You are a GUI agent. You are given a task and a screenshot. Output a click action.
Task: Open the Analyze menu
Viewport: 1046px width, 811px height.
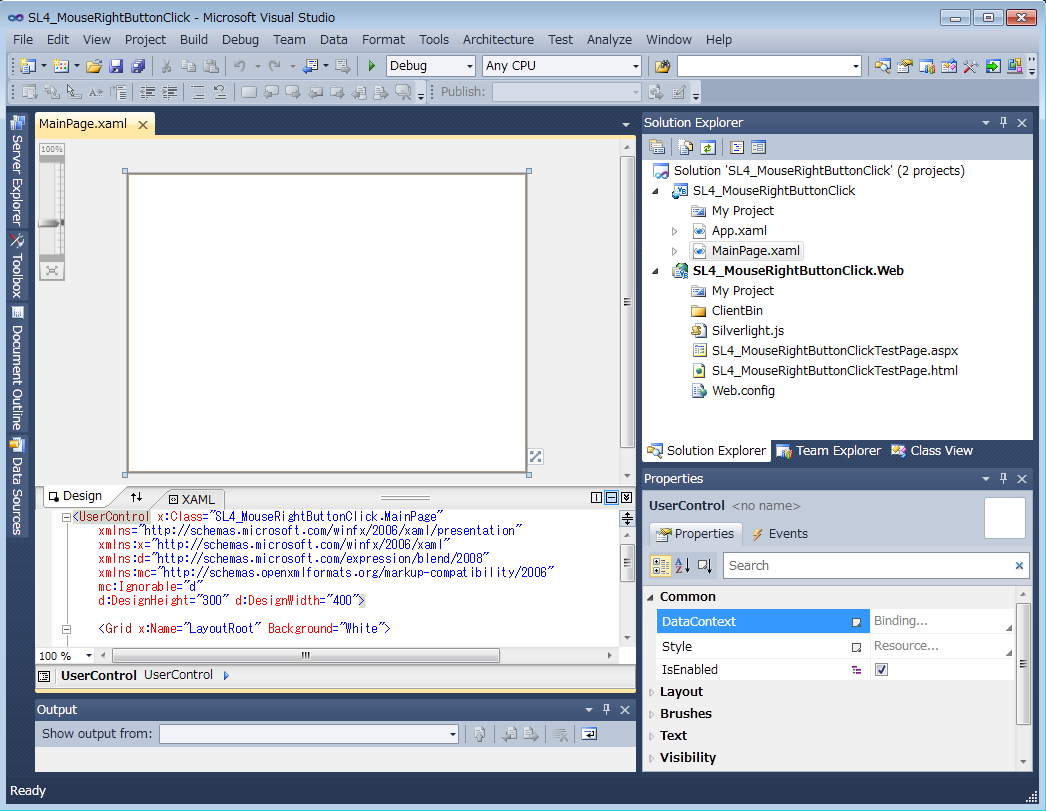(609, 40)
